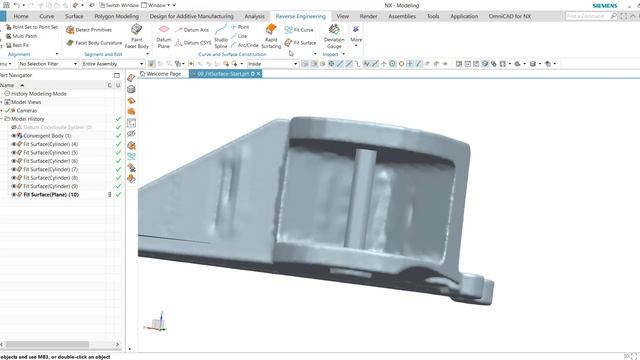The image size is (640, 360).
Task: Click the Undo arrow in title bar
Action: (x=17, y=5)
